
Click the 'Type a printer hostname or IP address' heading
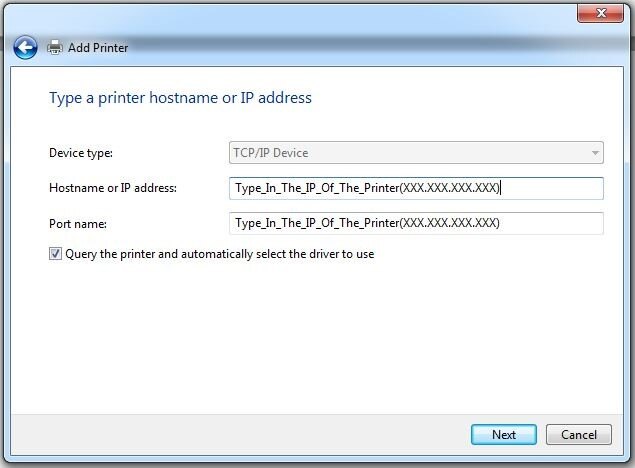pyautogui.click(x=180, y=98)
